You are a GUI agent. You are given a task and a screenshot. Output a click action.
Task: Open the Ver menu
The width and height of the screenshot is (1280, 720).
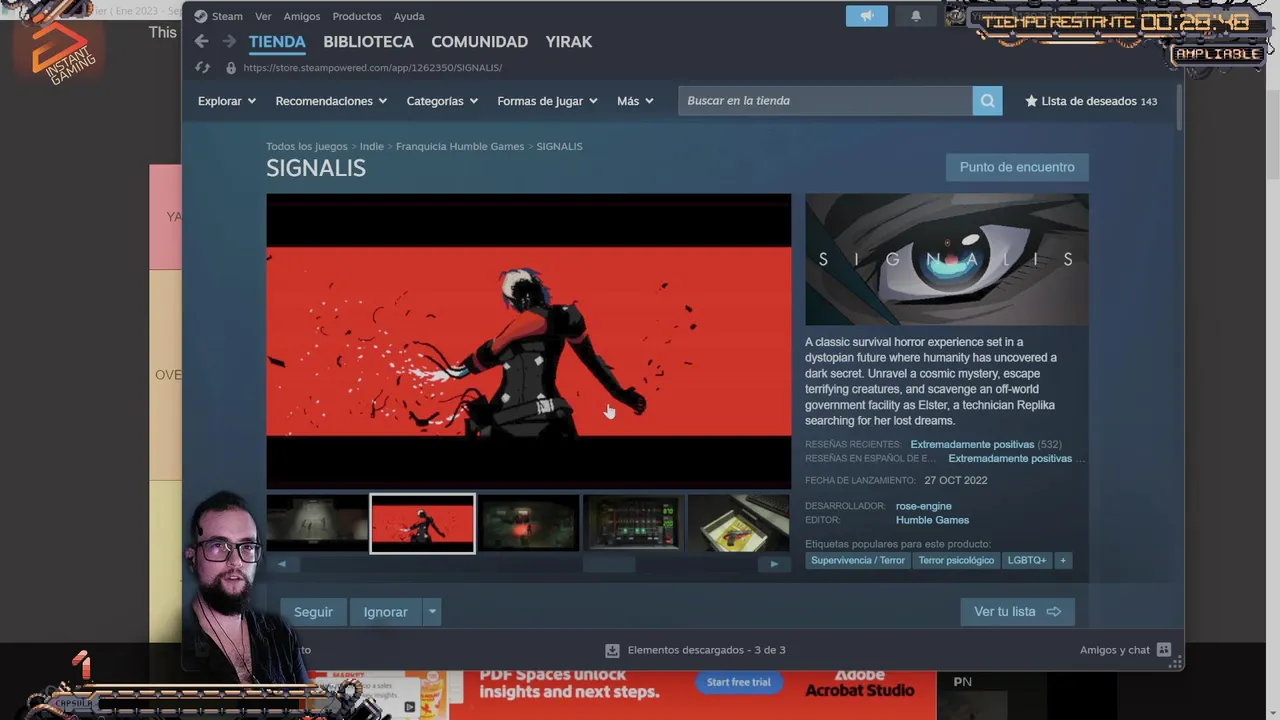click(x=263, y=16)
